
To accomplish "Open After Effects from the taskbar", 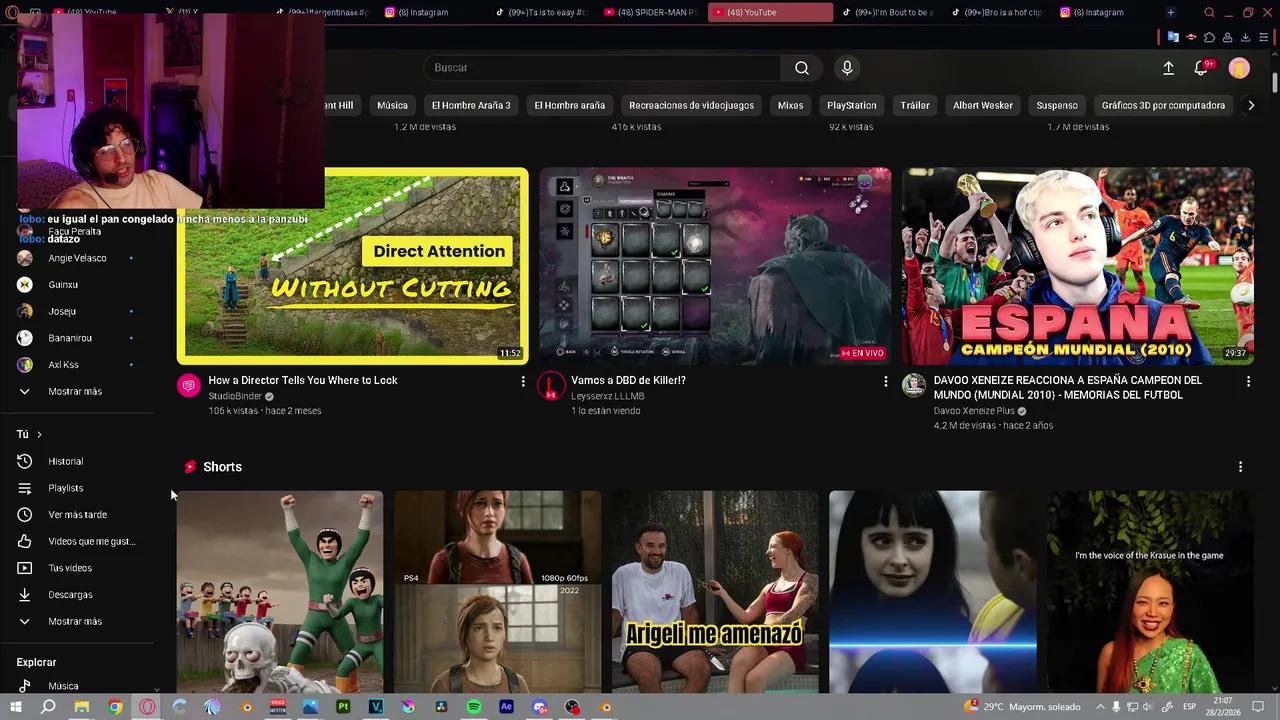I will point(506,707).
